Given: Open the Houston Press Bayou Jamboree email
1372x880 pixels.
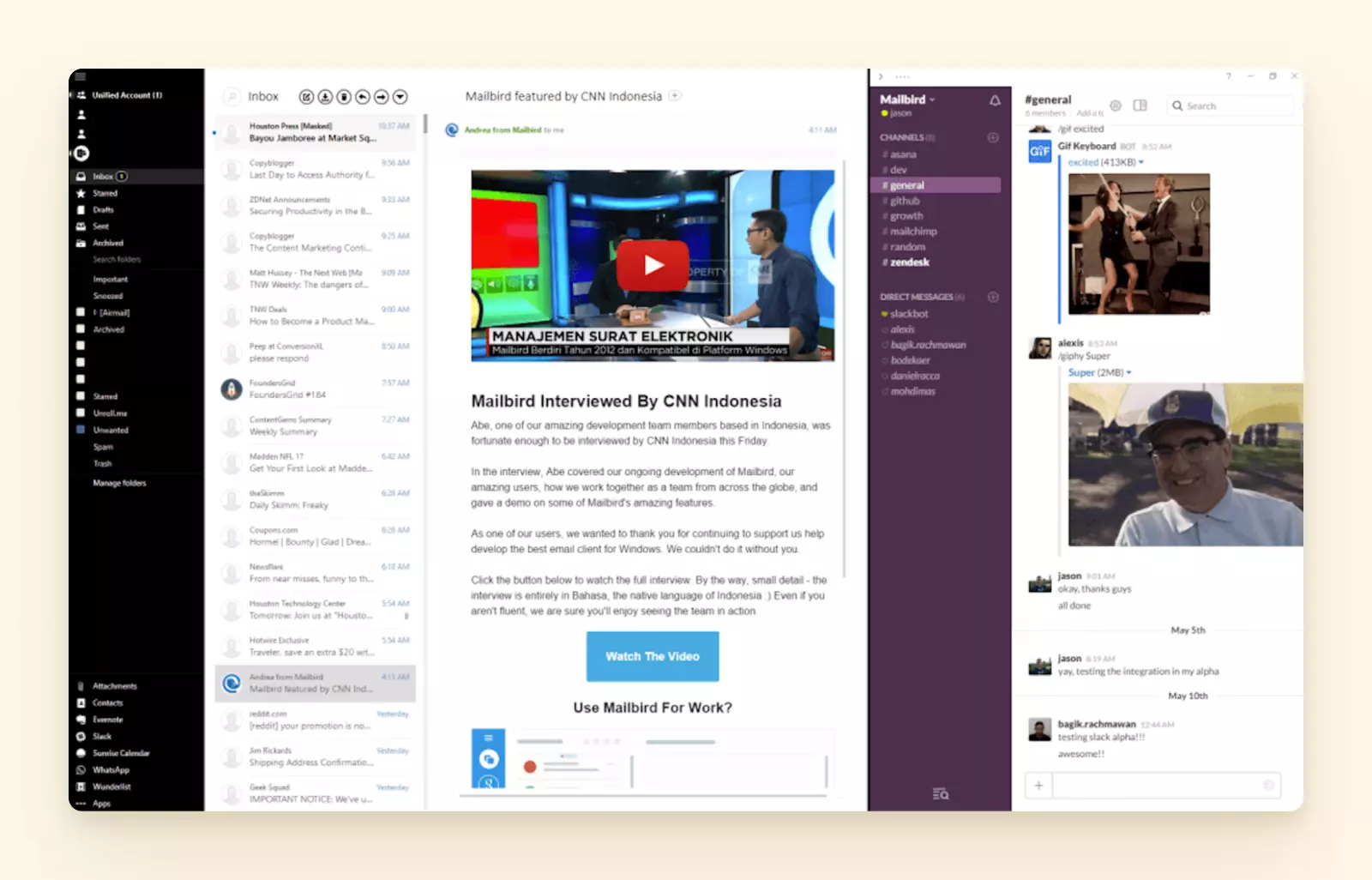Looking at the screenshot, I should (315, 132).
